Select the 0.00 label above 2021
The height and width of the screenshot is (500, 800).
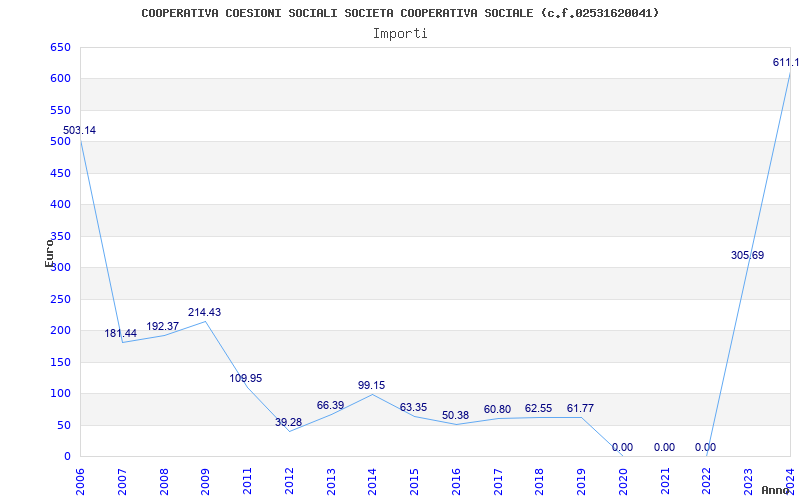[x=664, y=447]
